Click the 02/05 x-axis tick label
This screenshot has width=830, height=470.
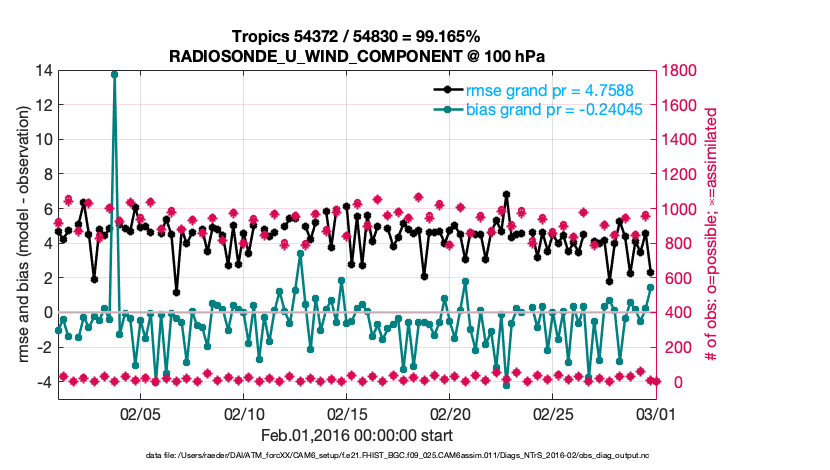tap(141, 413)
